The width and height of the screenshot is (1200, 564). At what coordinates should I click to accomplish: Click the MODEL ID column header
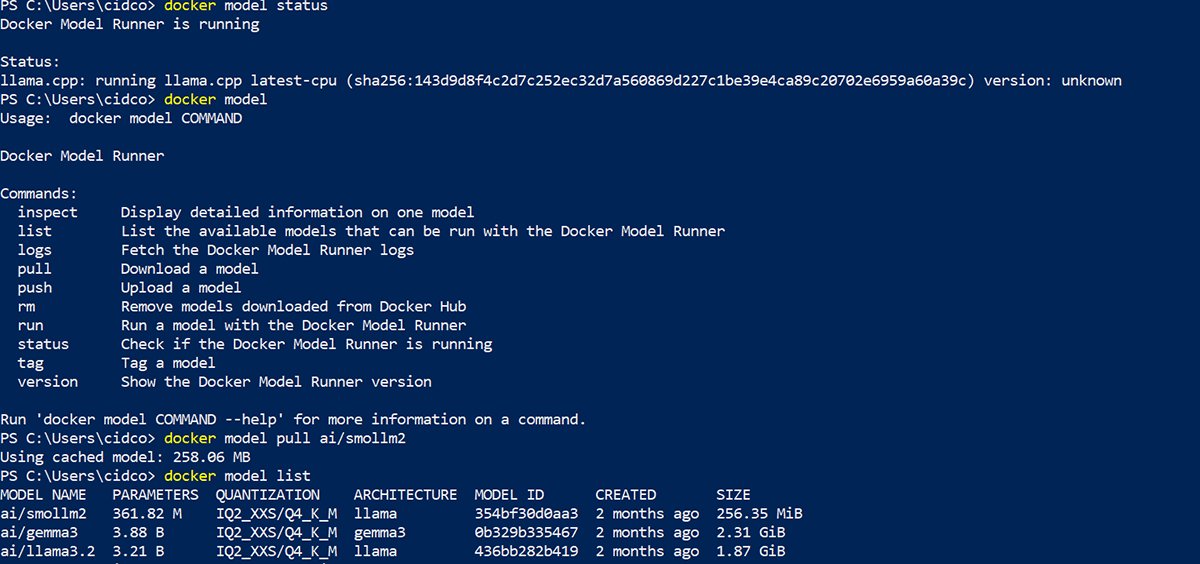pyautogui.click(x=509, y=494)
